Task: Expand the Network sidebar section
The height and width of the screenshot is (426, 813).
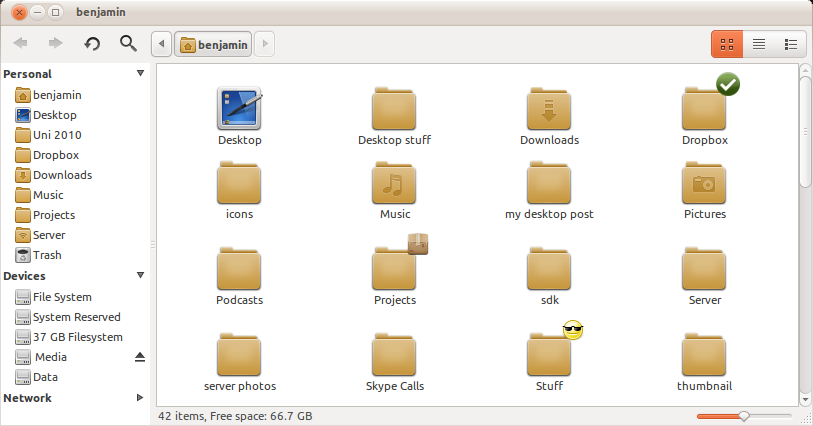Action: click(x=140, y=398)
